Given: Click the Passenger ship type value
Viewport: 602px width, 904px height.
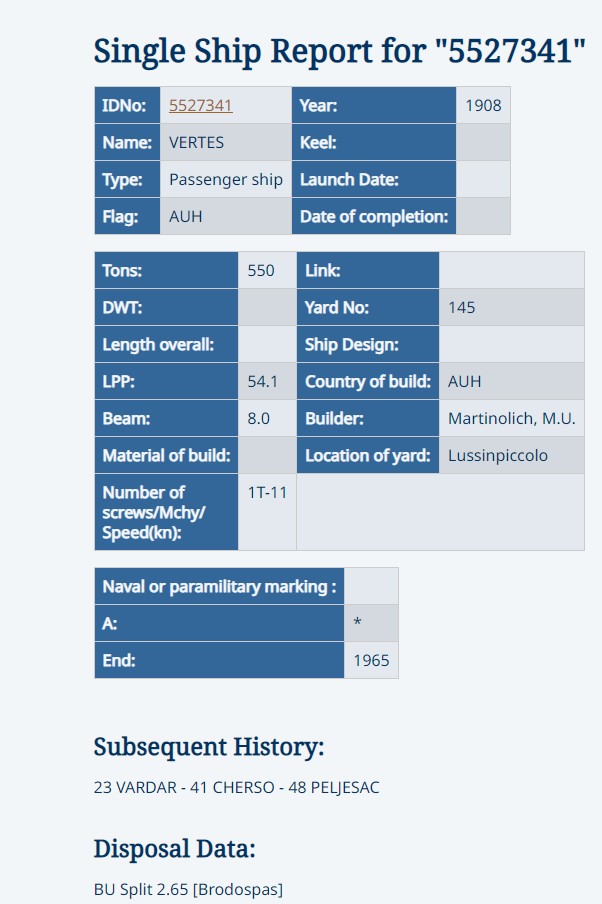Looking at the screenshot, I should (225, 179).
